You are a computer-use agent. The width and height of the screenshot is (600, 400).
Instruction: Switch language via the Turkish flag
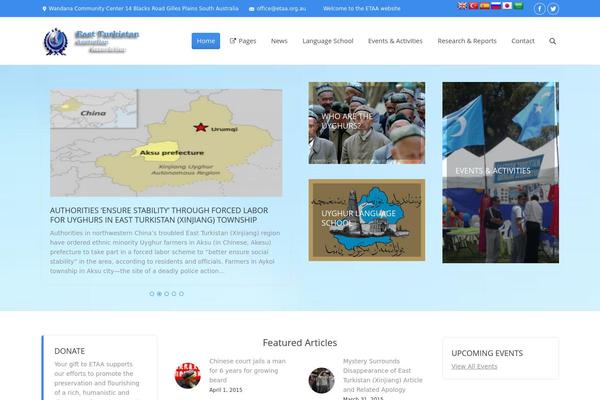tap(474, 6)
